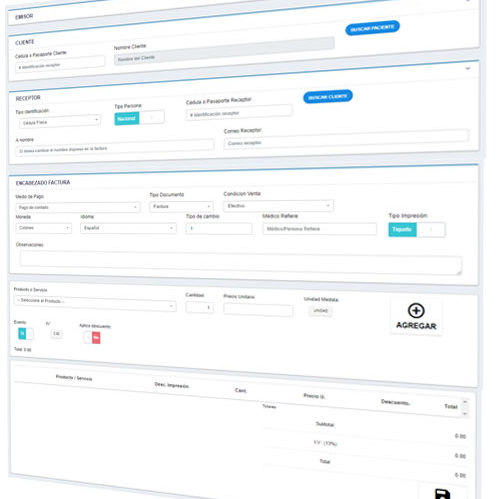
Task: Click the items table scrollbar
Action: [x=465, y=407]
